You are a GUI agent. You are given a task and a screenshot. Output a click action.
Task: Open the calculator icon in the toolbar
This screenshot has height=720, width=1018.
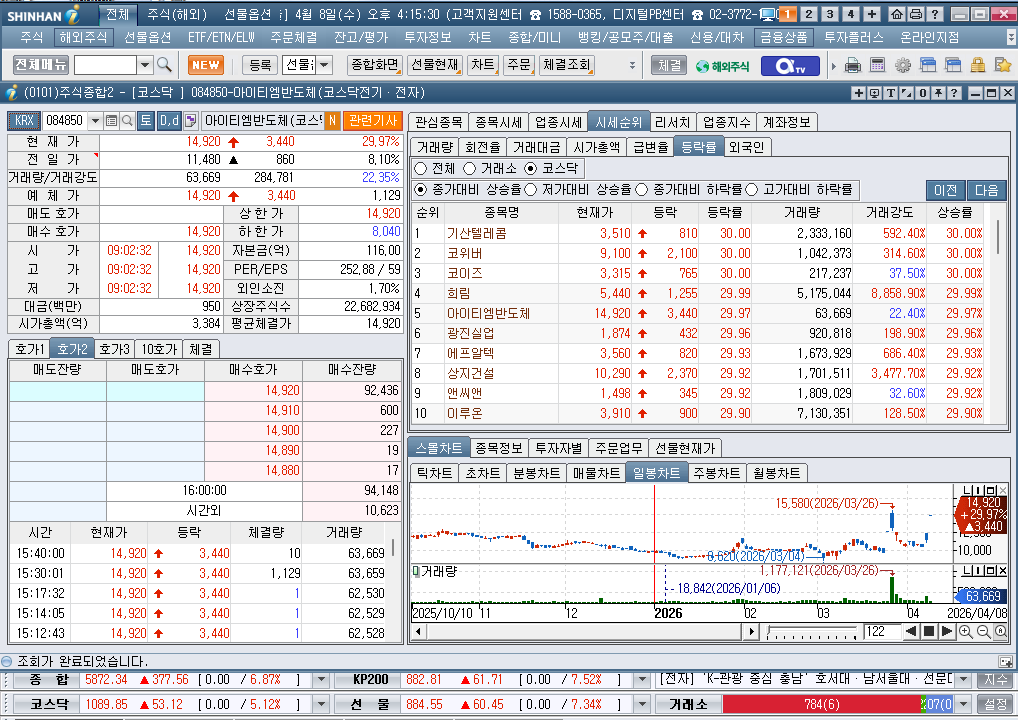click(x=877, y=65)
